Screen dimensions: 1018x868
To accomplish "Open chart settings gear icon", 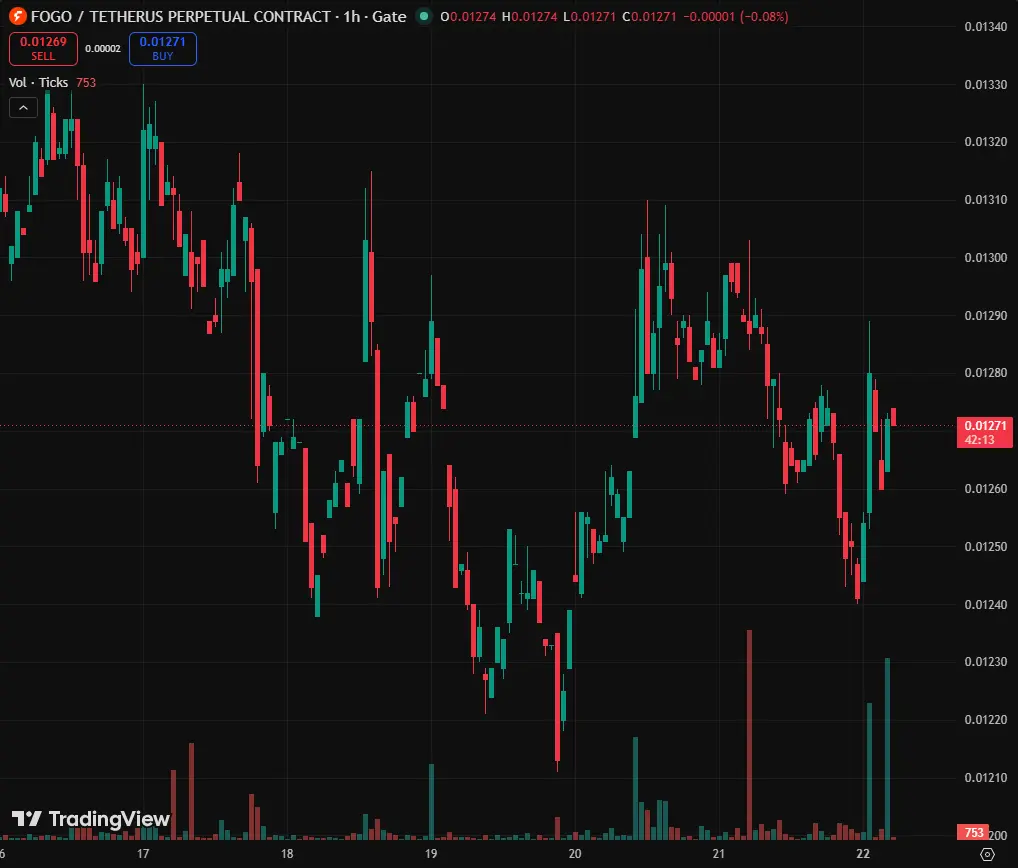I will pyautogui.click(x=987, y=854).
